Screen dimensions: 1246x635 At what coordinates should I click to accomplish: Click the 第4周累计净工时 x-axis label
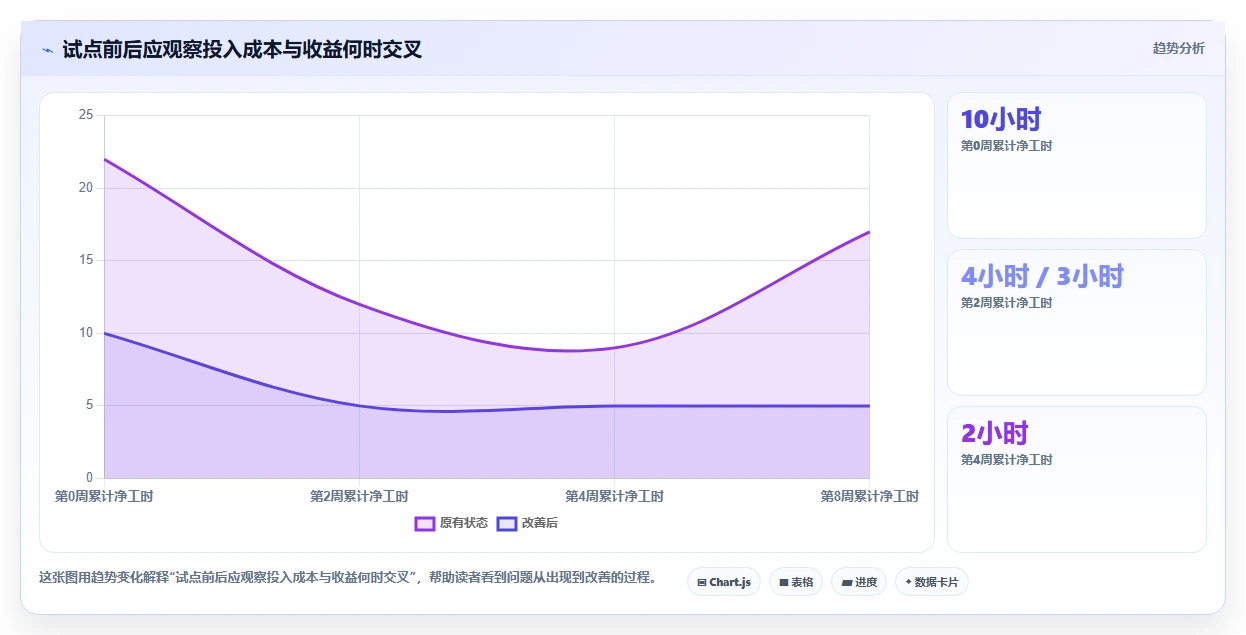614,496
